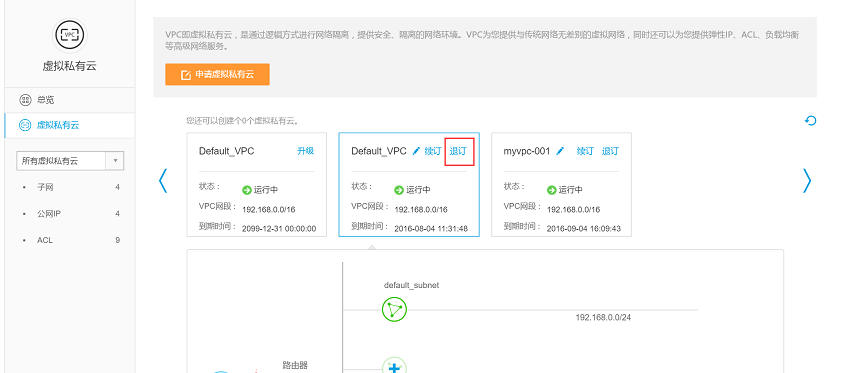This screenshot has height=373, width=850.
Task: Click the plus icon to add a subnet
Action: (x=394, y=368)
